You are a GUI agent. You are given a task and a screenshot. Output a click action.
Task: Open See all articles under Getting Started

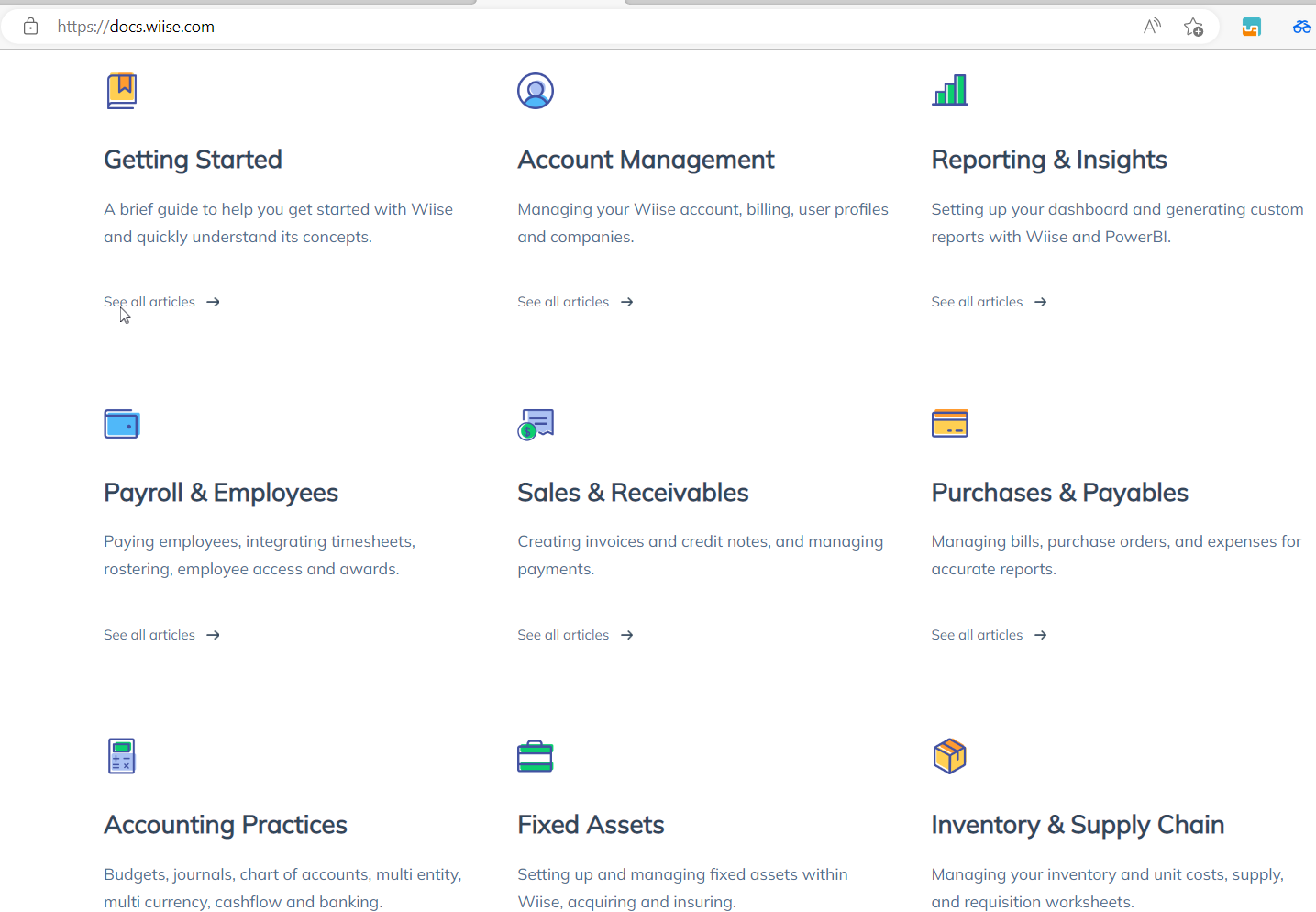149,302
